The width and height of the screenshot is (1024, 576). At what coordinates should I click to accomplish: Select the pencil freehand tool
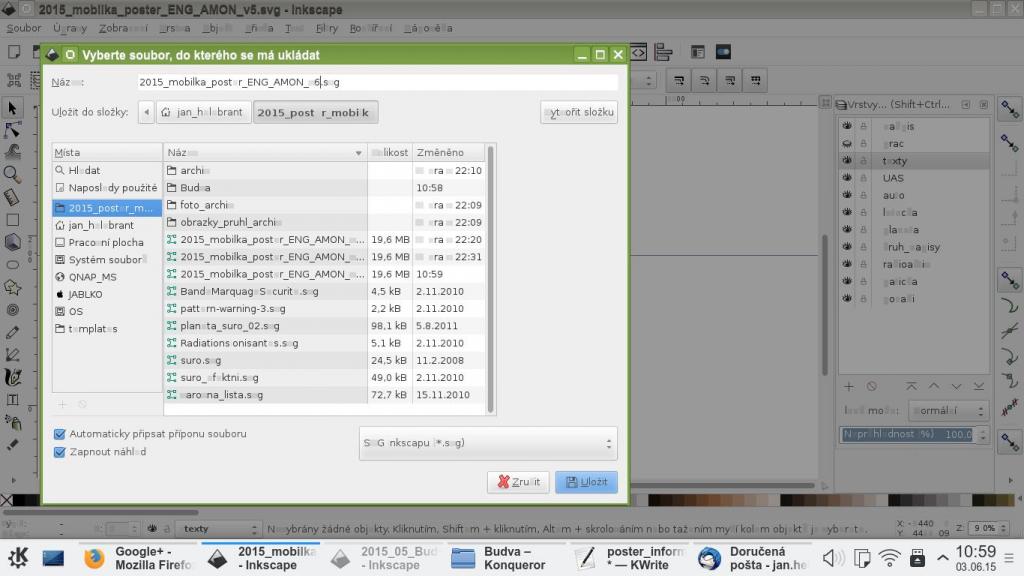(x=12, y=332)
